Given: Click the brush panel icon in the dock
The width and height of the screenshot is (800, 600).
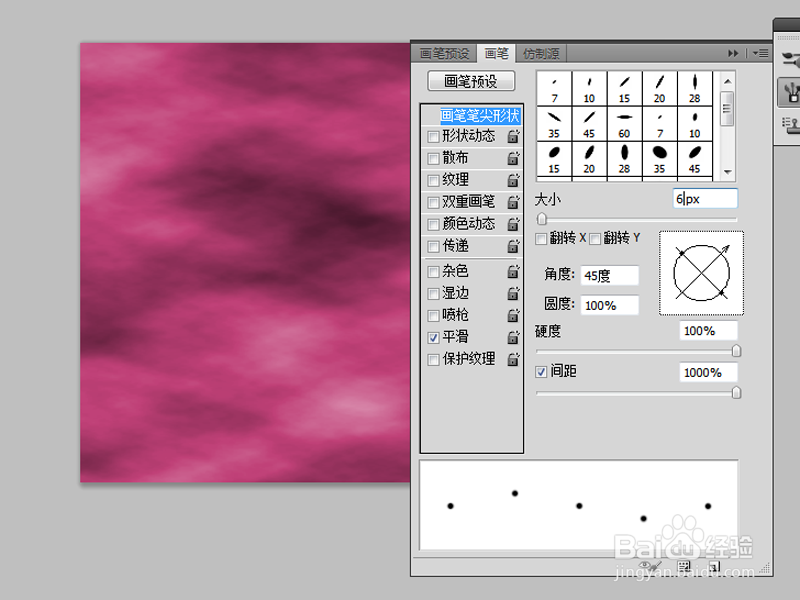Looking at the screenshot, I should point(791,92).
